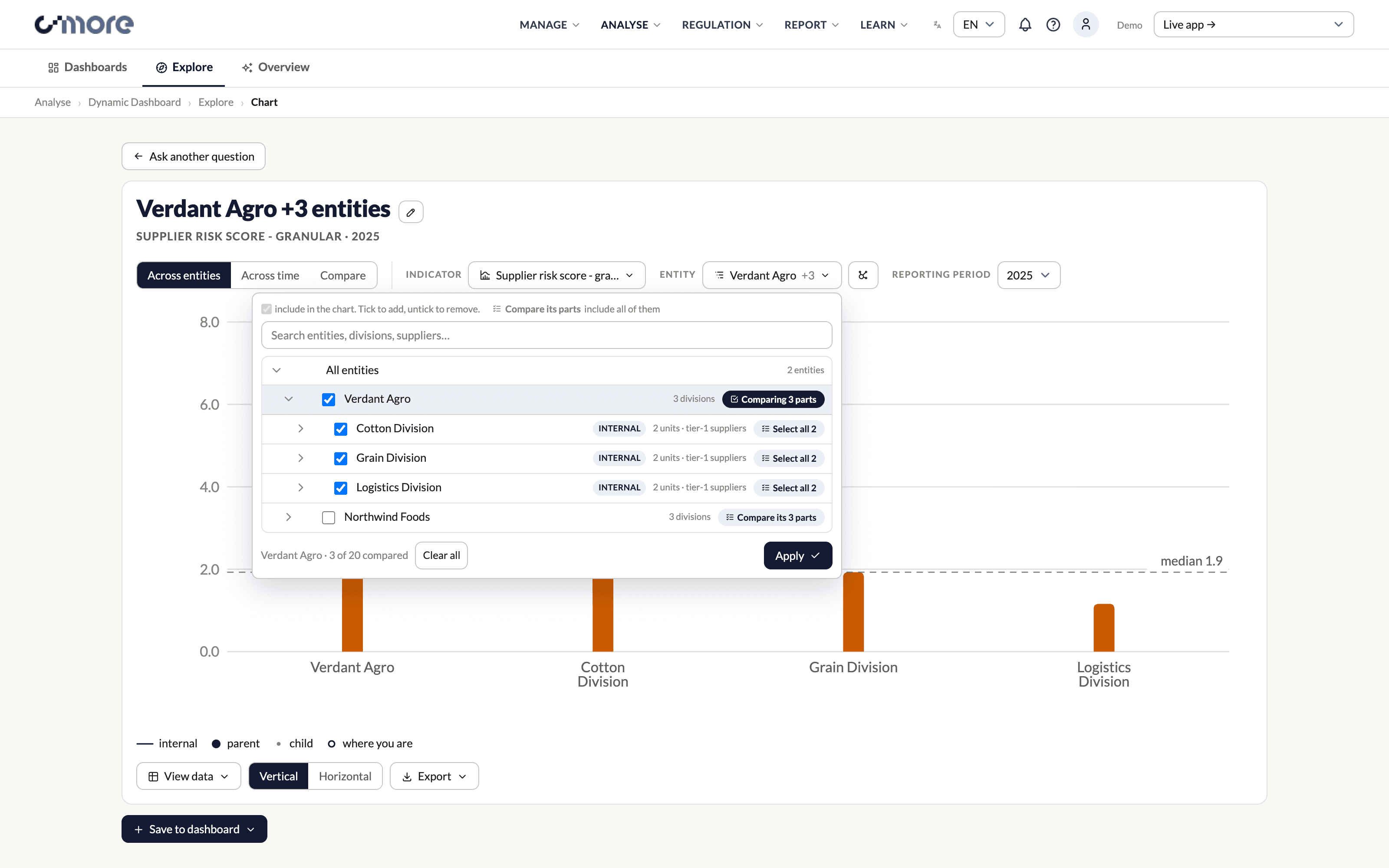Expand the Logistics Division row
The height and width of the screenshot is (868, 1389).
tap(301, 487)
